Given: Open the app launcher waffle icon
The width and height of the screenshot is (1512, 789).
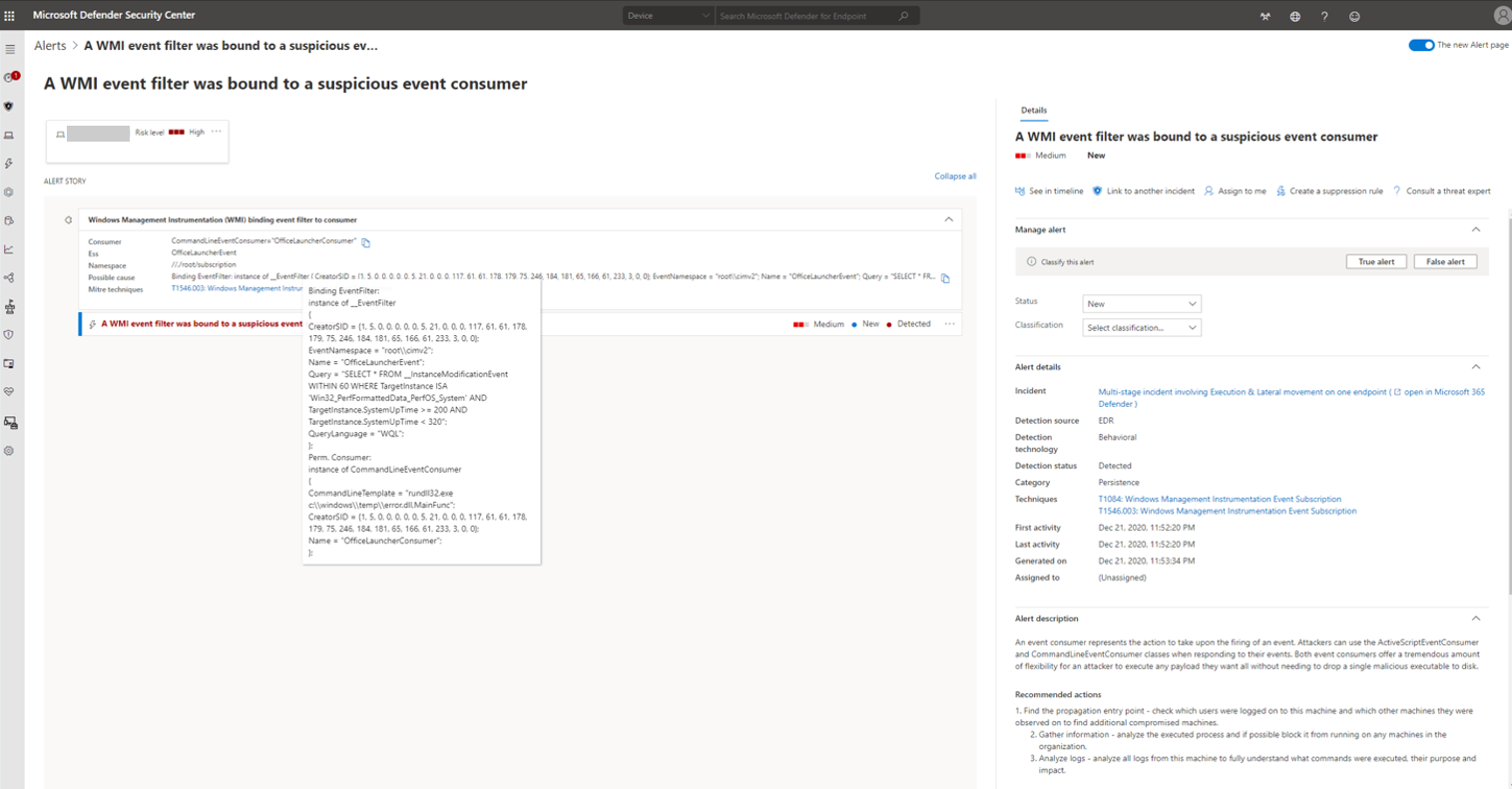Looking at the screenshot, I should (x=10, y=15).
